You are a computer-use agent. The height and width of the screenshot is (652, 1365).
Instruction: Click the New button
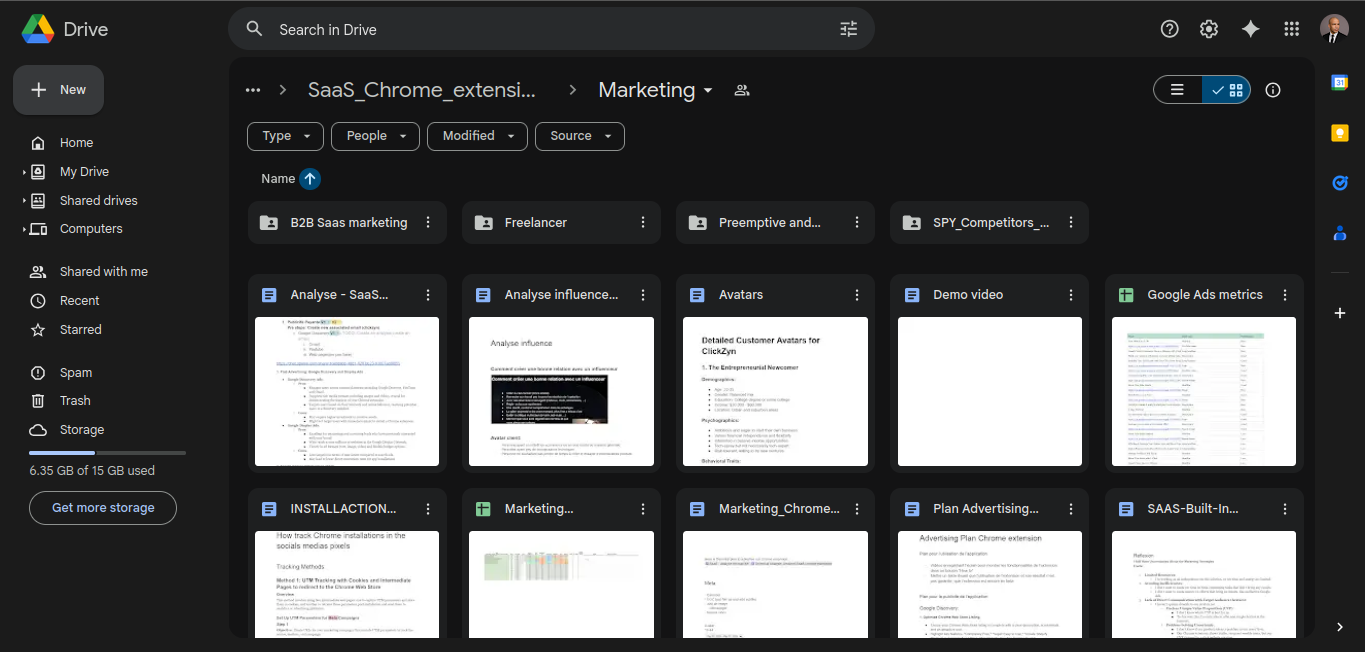58,90
